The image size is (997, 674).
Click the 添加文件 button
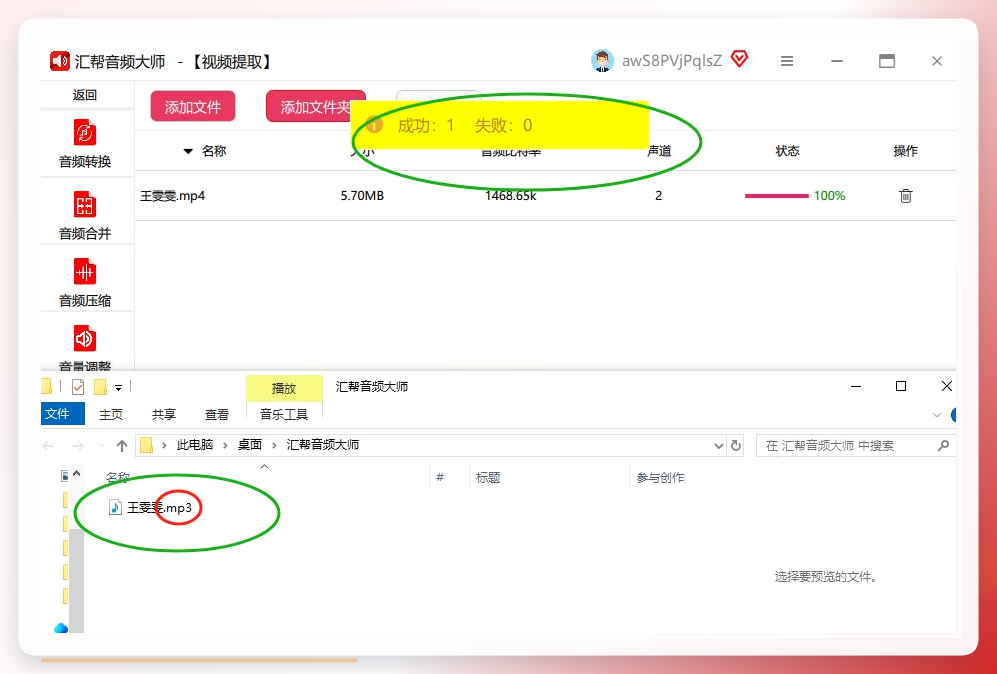coord(193,106)
